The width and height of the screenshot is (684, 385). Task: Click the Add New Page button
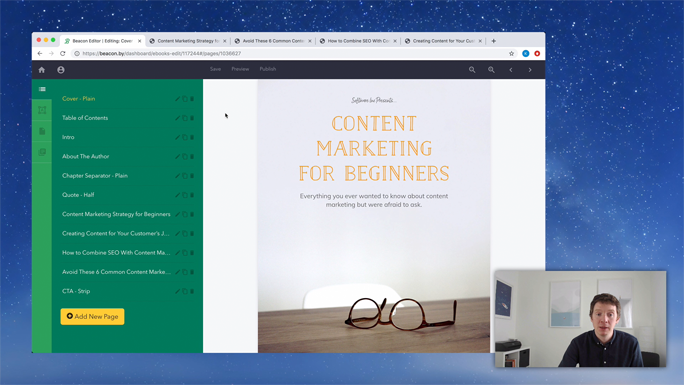(x=92, y=317)
